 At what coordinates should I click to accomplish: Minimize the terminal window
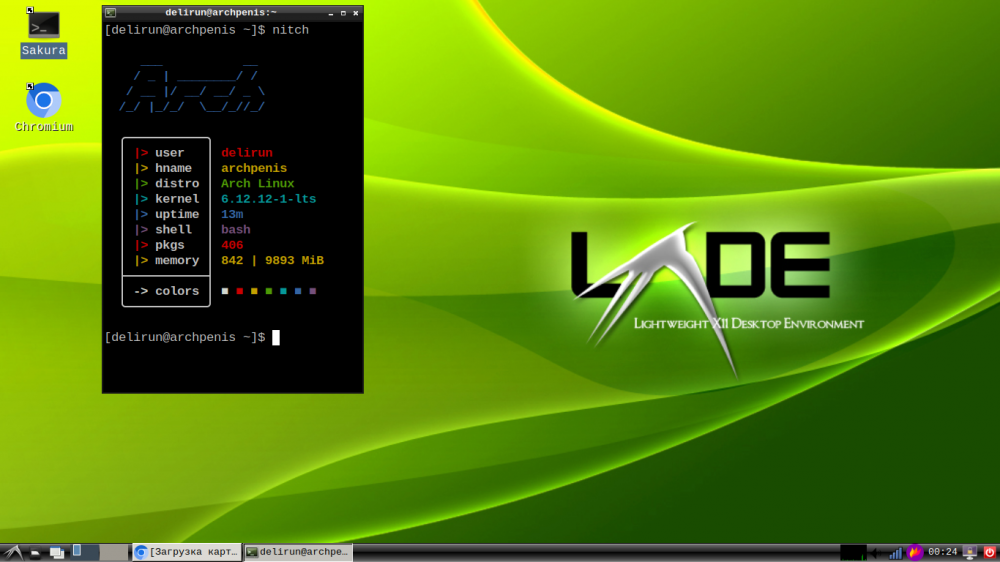coord(330,13)
